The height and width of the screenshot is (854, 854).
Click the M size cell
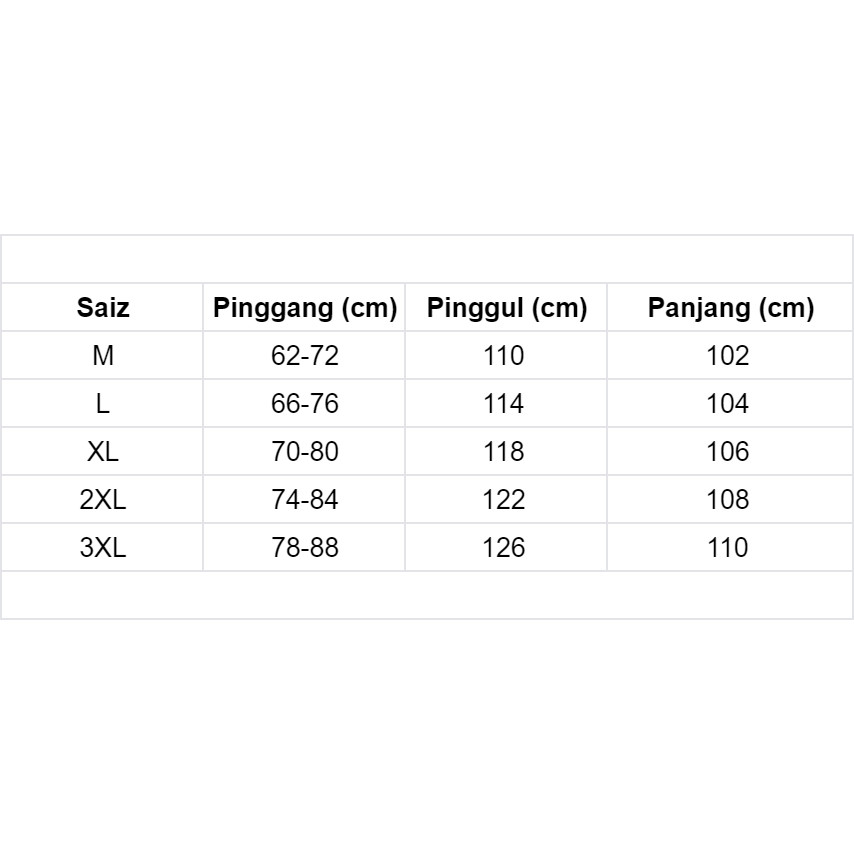coord(103,356)
